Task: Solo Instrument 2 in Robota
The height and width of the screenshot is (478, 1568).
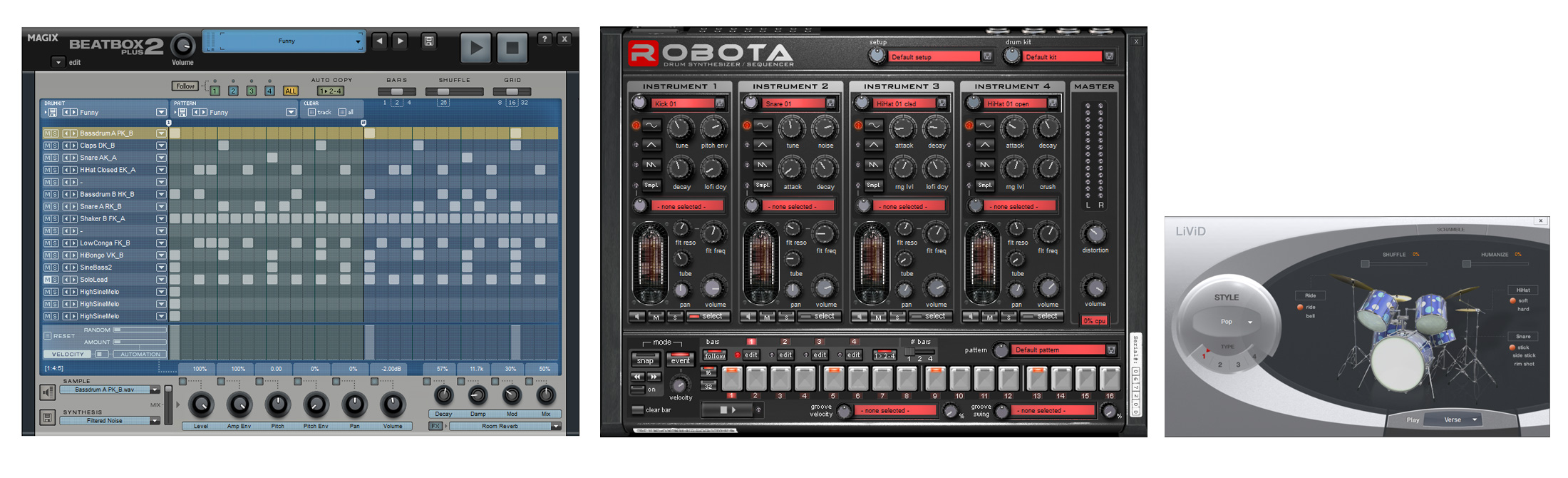Action: point(785,317)
